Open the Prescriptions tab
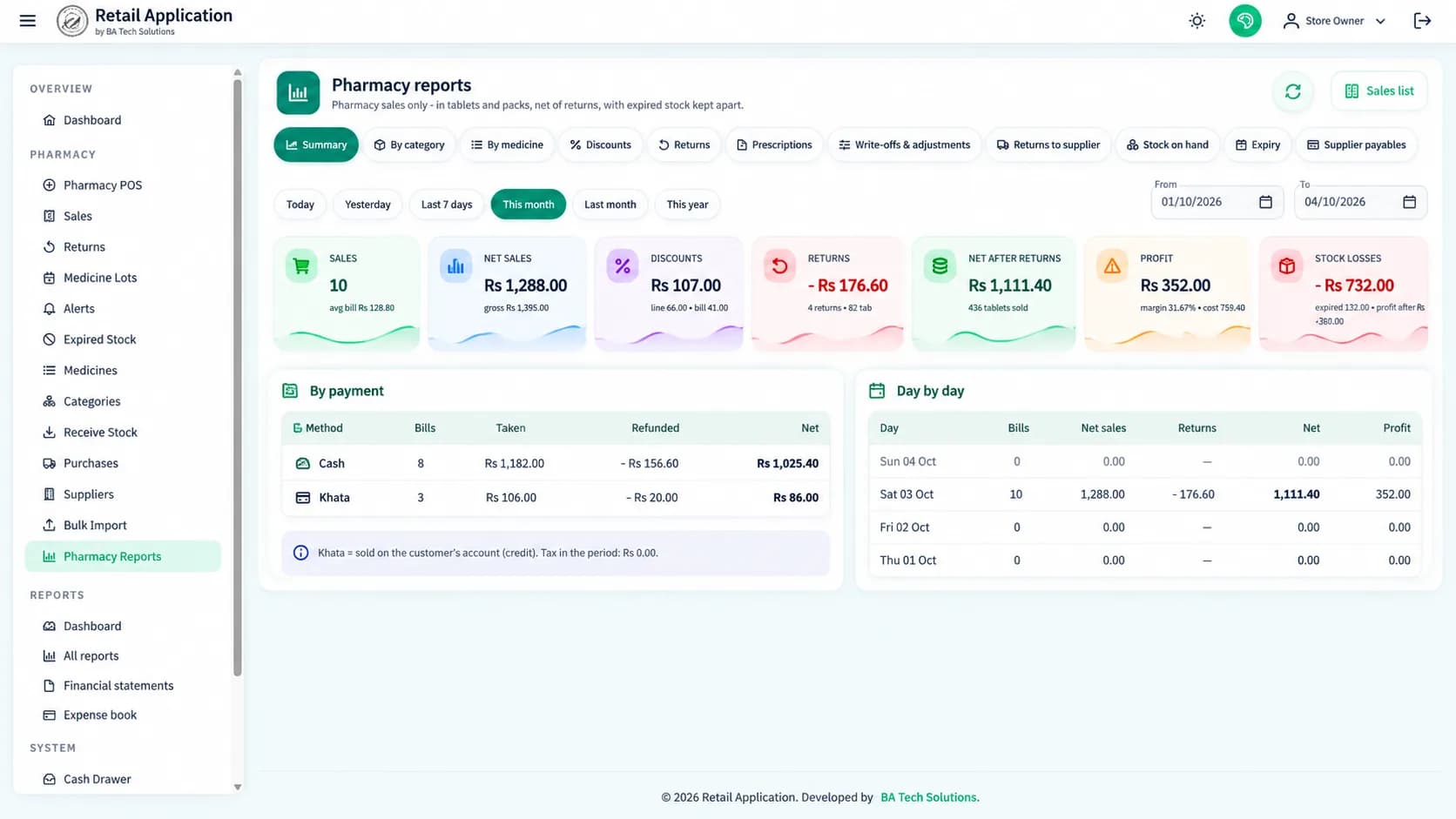 tap(774, 144)
